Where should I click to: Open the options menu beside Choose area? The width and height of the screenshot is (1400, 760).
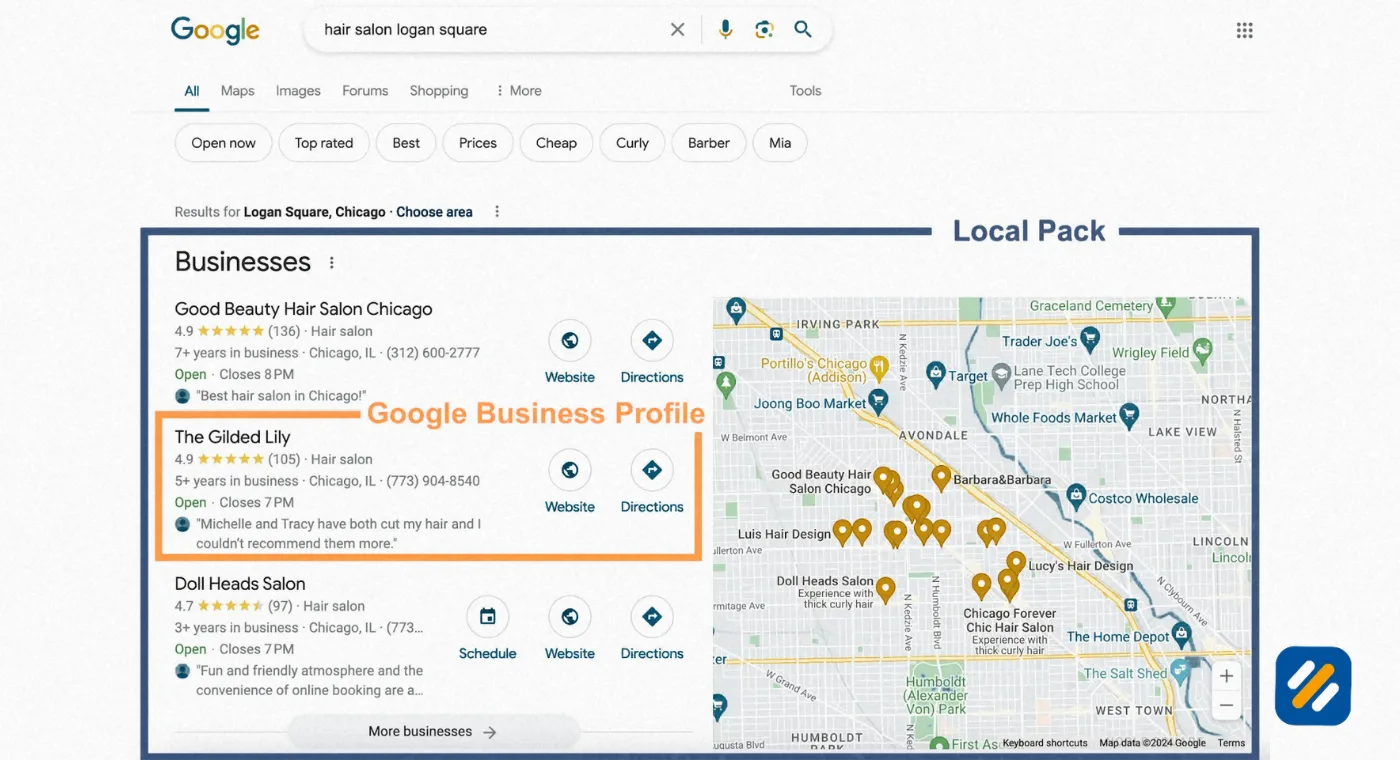tap(497, 212)
